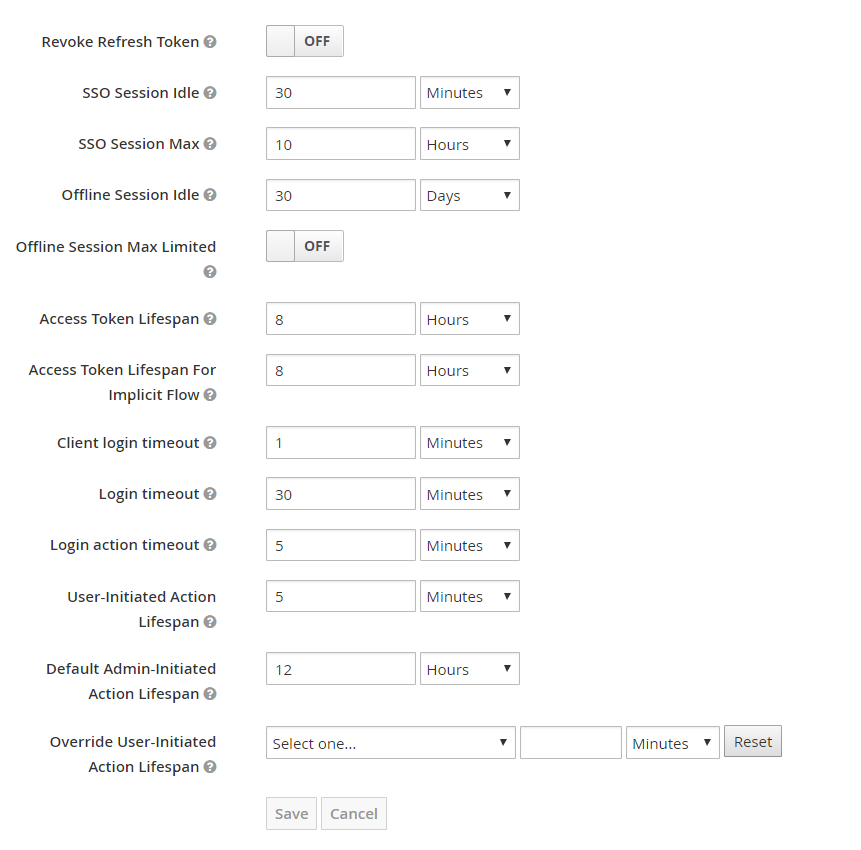
Task: Click help icon next to Revoke Refresh Token
Action: click(x=210, y=42)
